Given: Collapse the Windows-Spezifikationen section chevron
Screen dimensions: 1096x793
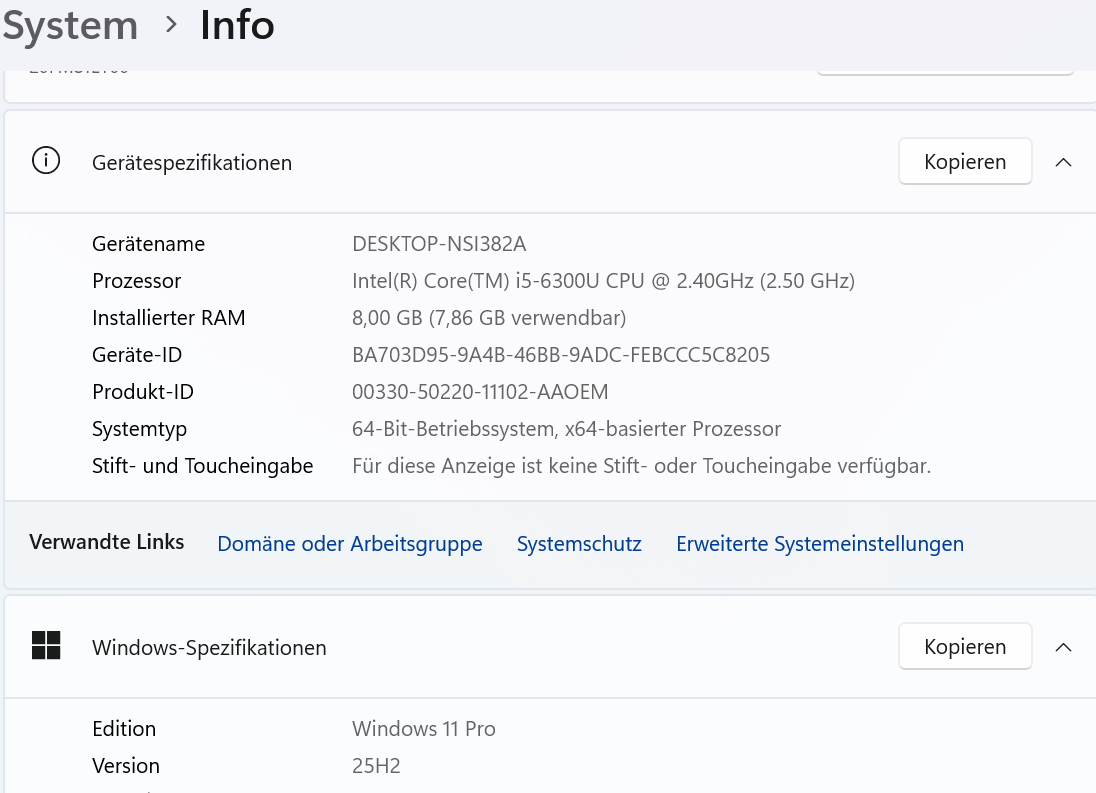Looking at the screenshot, I should click(x=1063, y=647).
